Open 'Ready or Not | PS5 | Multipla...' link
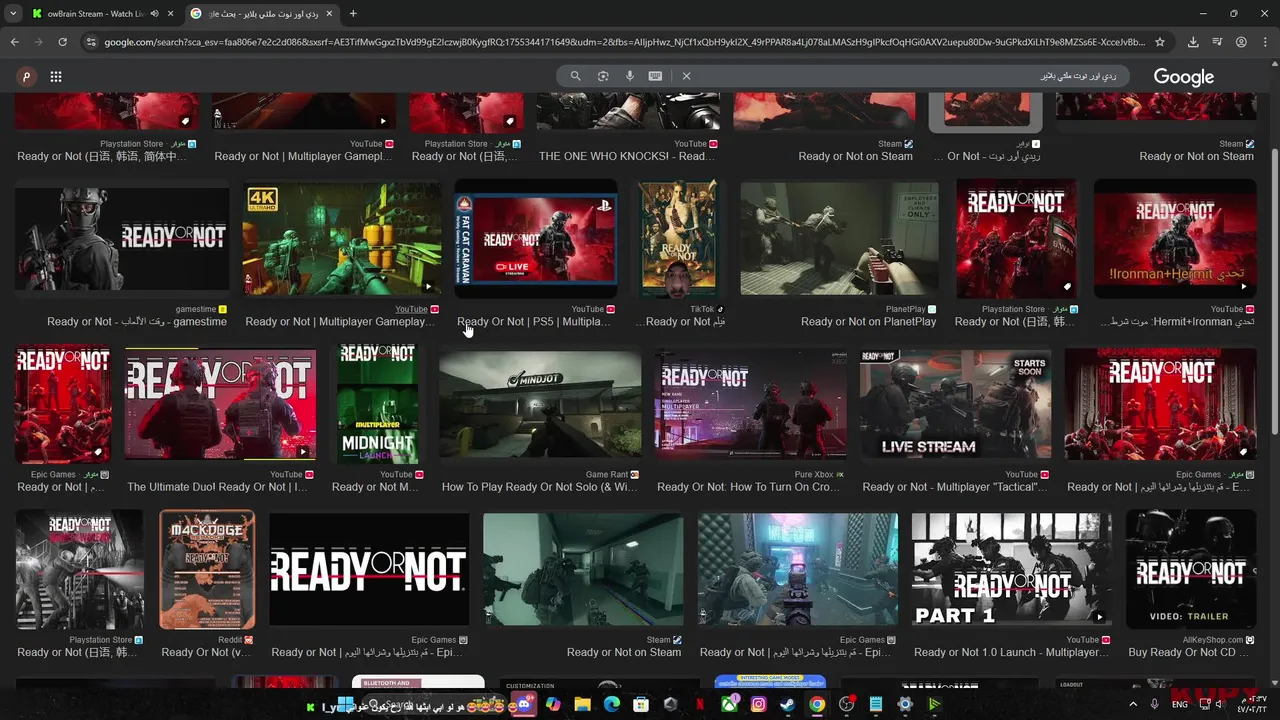The width and height of the screenshot is (1280, 720). (534, 322)
